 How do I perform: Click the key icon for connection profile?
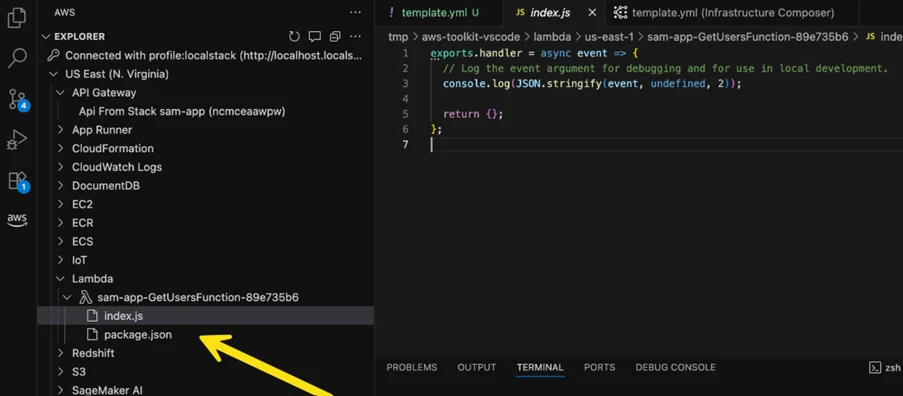coord(54,56)
